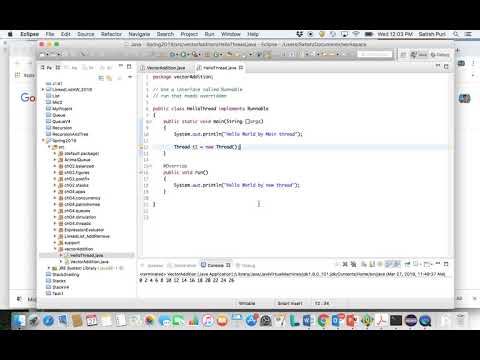Open the Refactor menu
This screenshot has height=360, width=480.
click(x=111, y=34)
